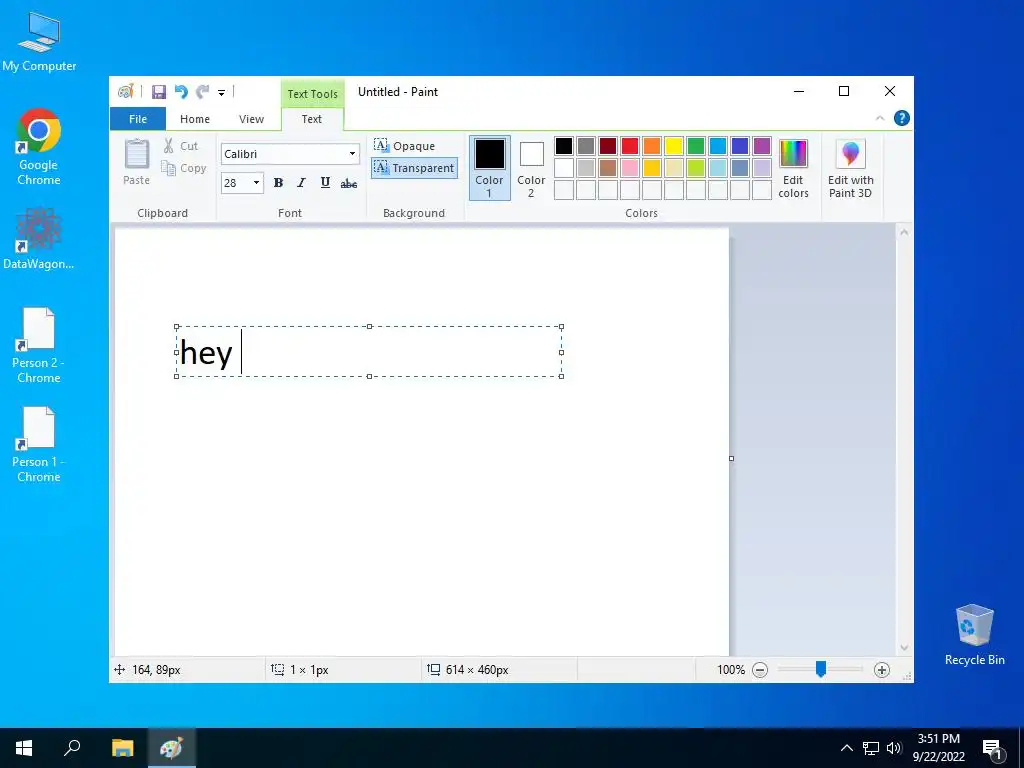Pick the pink (rose) color swatch

pyautogui.click(x=630, y=168)
